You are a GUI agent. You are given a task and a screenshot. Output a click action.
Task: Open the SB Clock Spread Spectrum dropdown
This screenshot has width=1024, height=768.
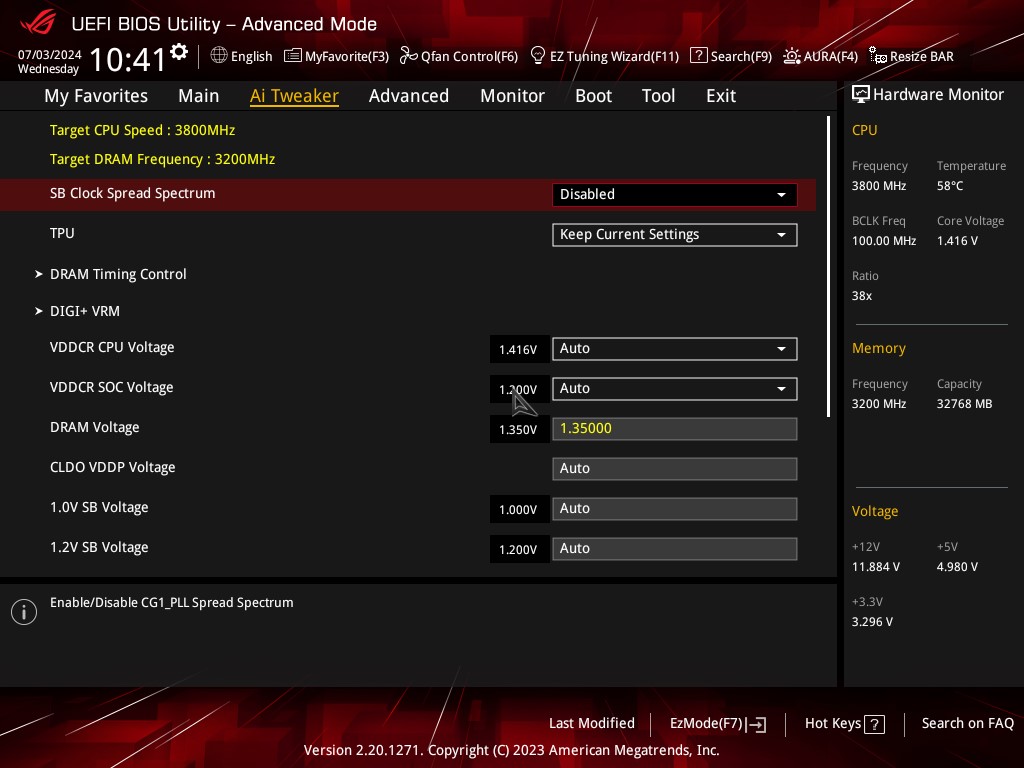click(x=675, y=195)
